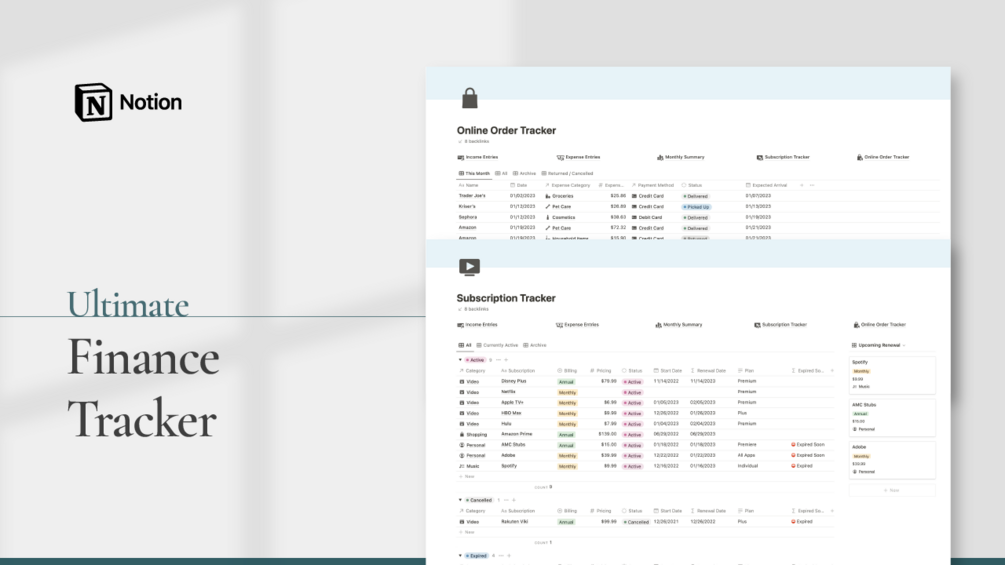The height and width of the screenshot is (565, 1005).
Task: Collapse the Active group triangle
Action: pos(460,360)
